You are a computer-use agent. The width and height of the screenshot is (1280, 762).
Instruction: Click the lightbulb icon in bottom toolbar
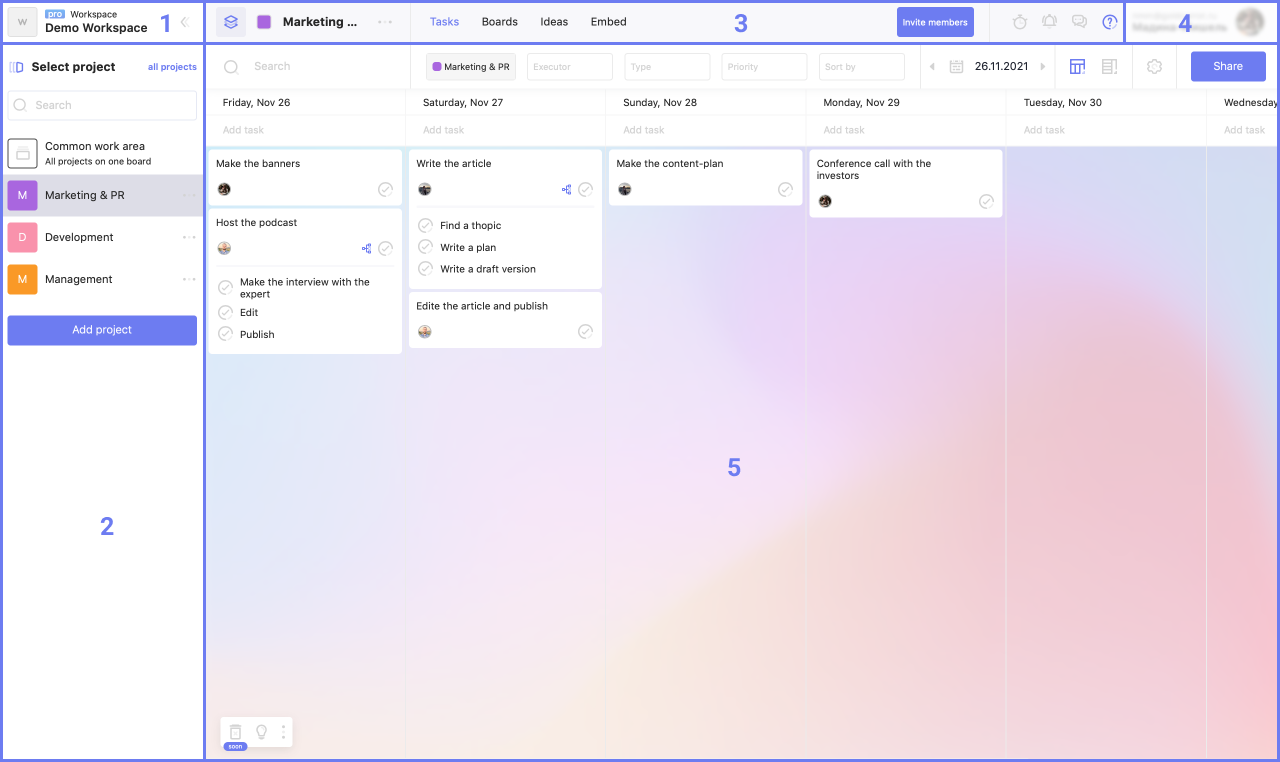(262, 732)
